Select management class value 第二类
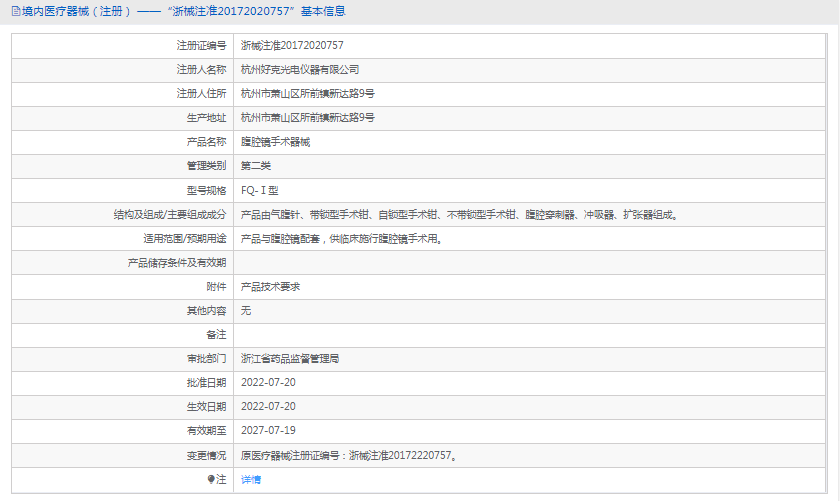Screen dimensions: 840x501 pyautogui.click(x=256, y=166)
